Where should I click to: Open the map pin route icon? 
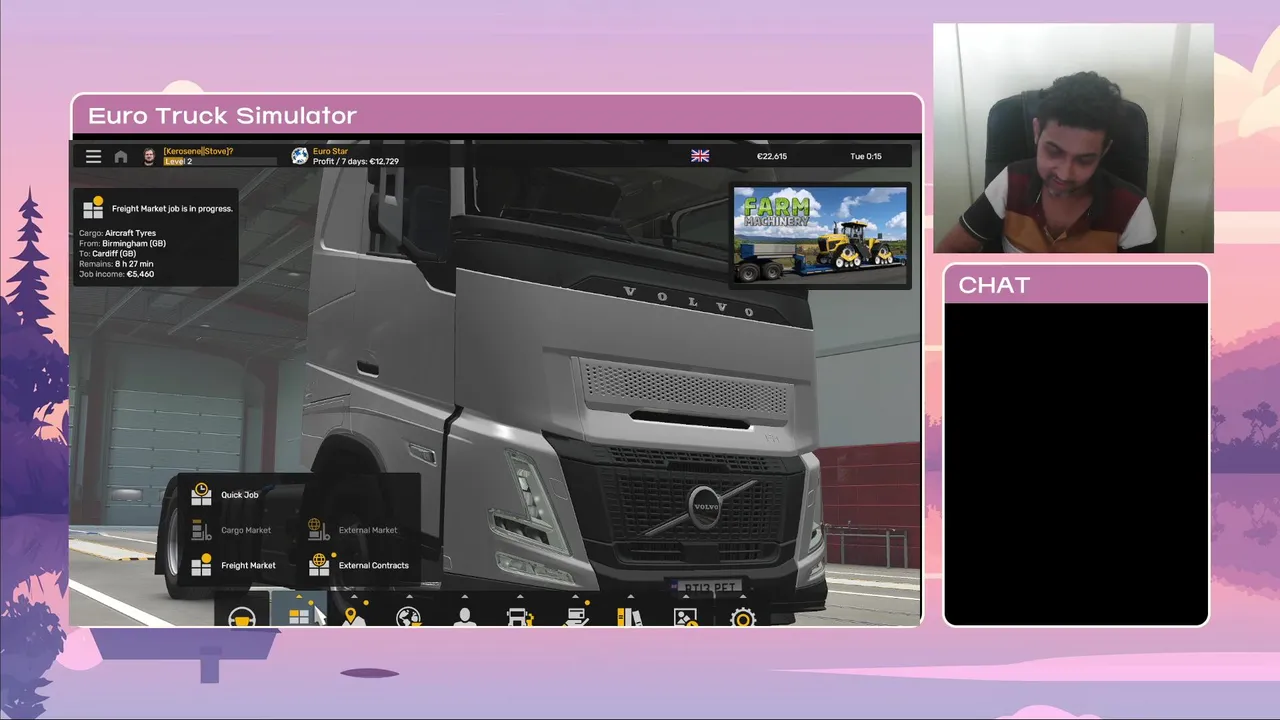pyautogui.click(x=353, y=617)
